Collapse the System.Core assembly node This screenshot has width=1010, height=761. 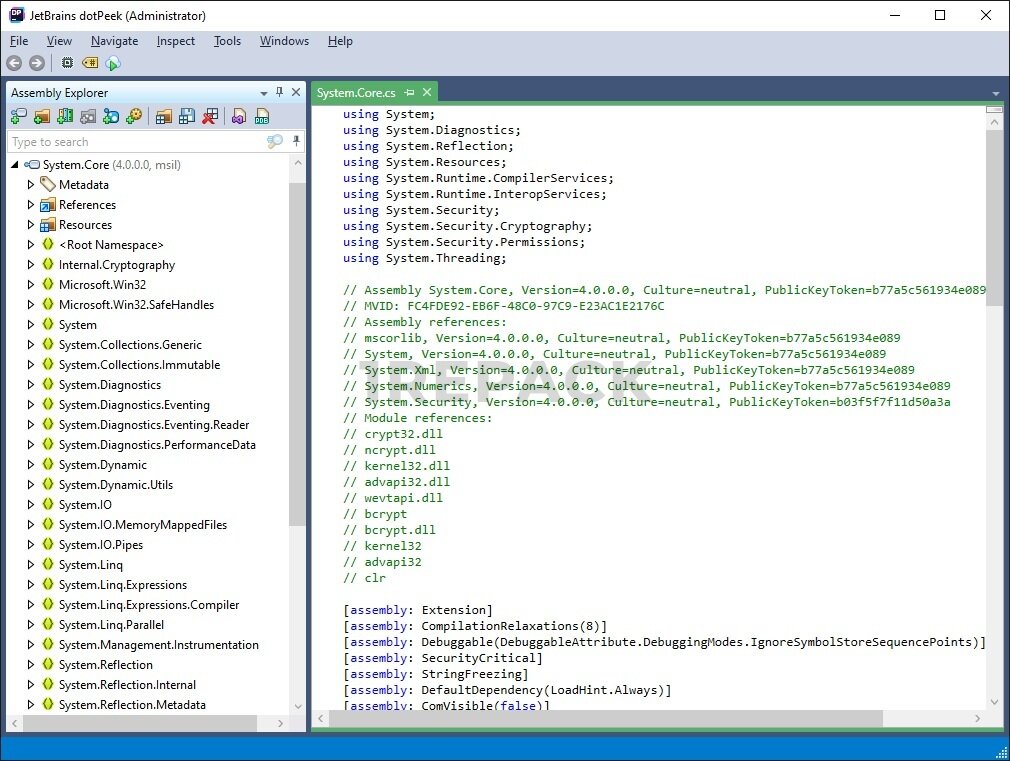[15, 165]
